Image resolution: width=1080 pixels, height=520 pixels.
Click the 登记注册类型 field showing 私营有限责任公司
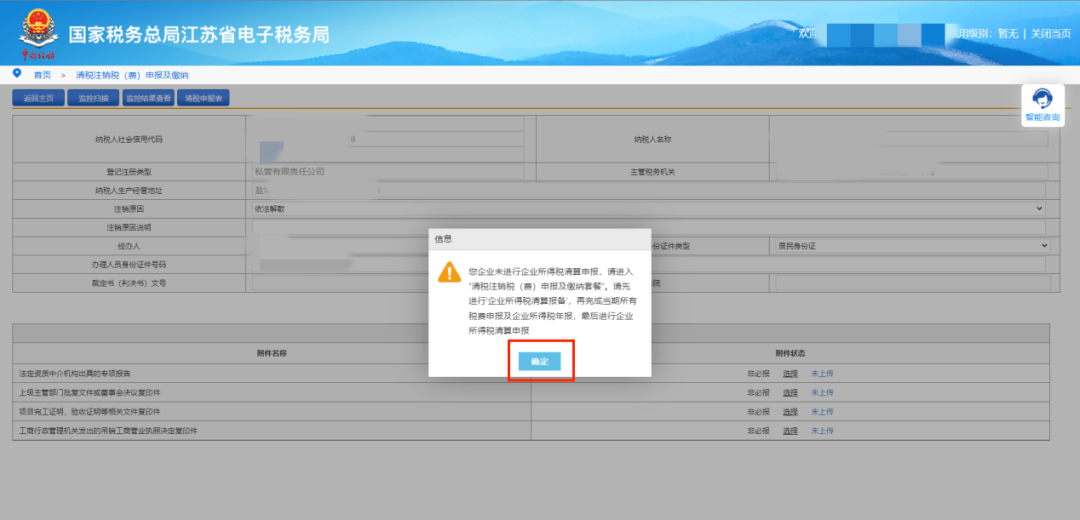pos(388,171)
